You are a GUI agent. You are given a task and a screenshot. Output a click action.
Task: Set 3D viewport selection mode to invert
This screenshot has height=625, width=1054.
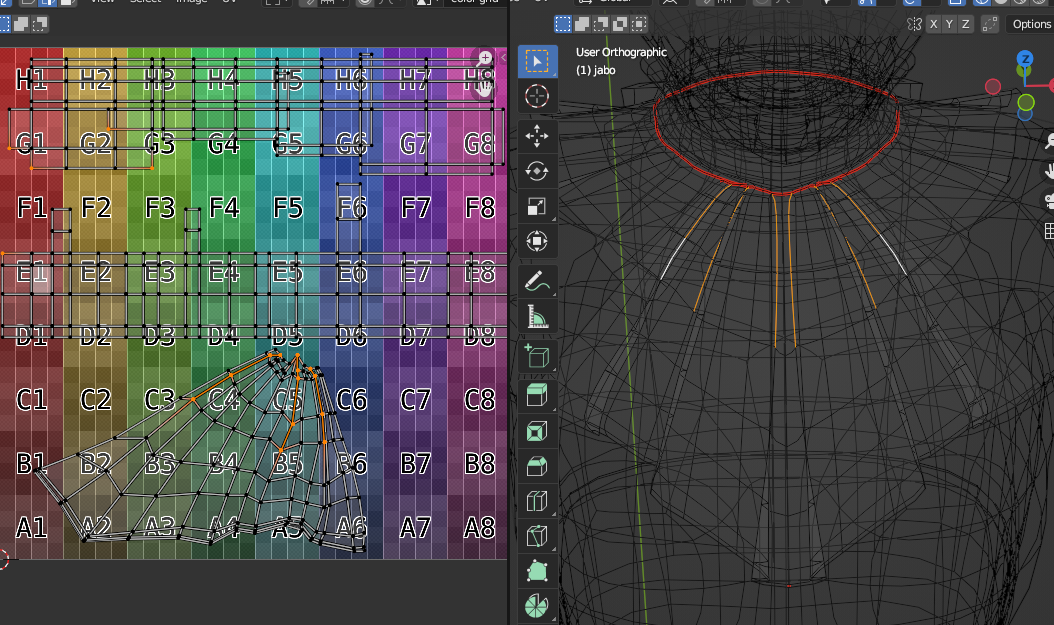pos(620,25)
